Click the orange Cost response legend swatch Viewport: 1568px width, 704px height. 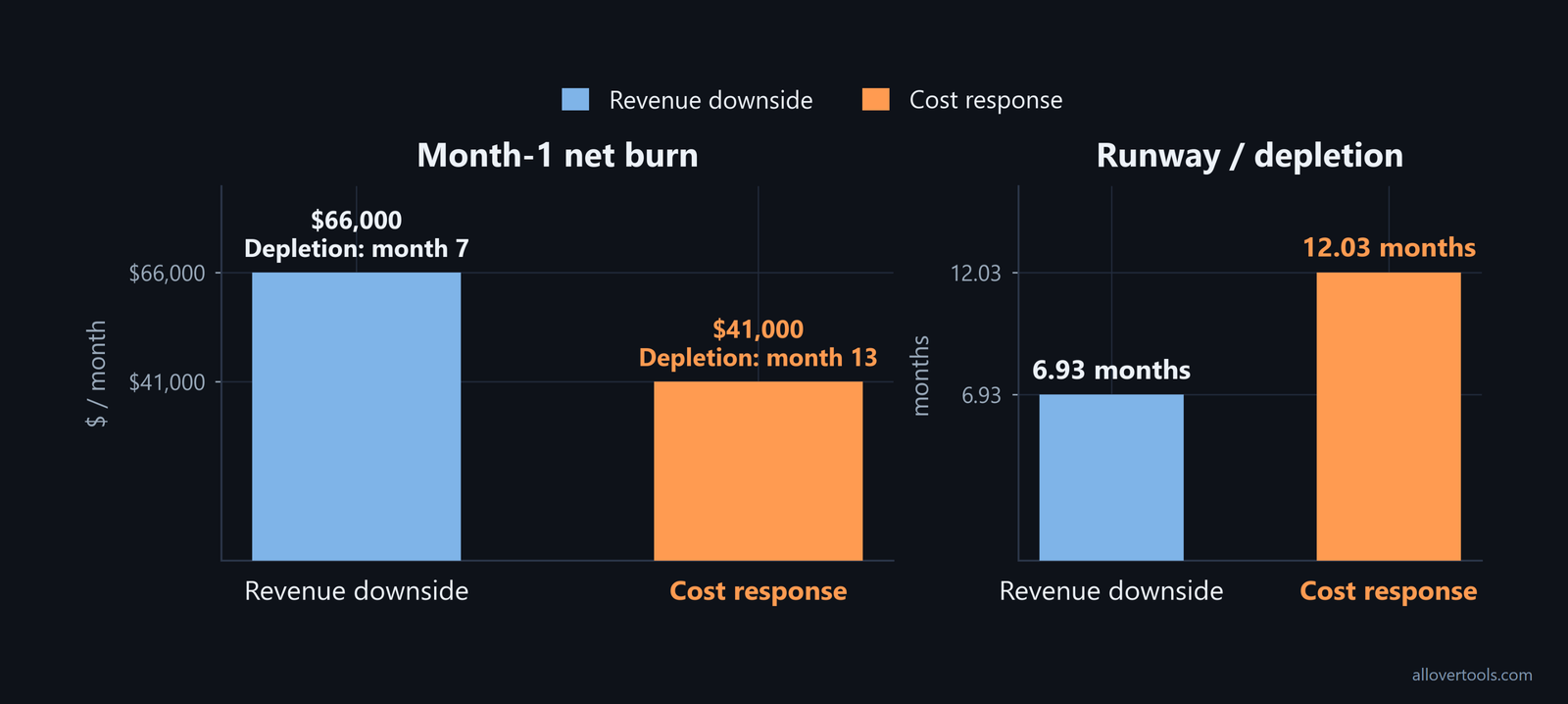pos(875,99)
